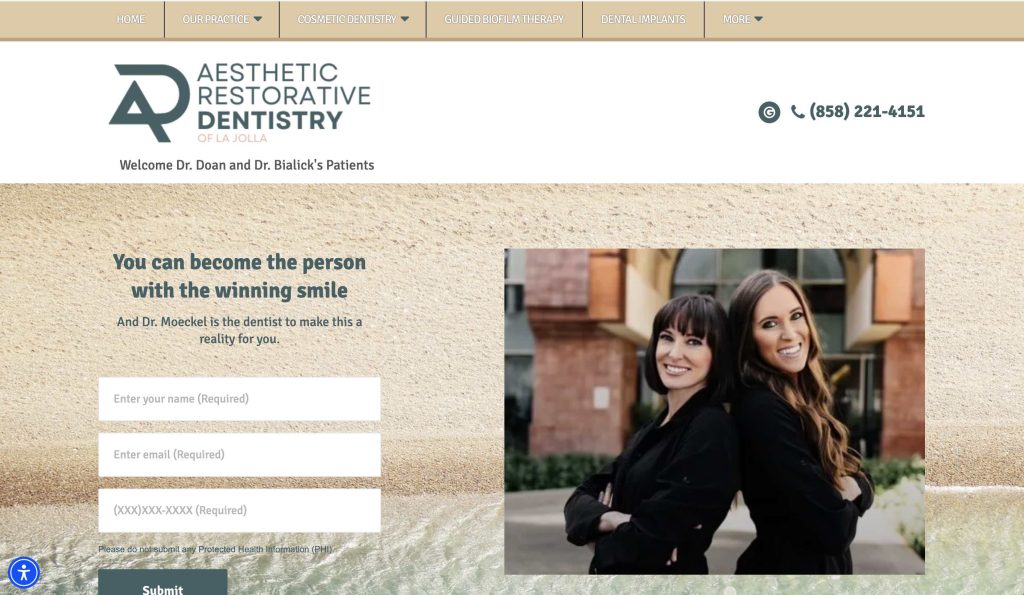1024x595 pixels.
Task: Focus the Enter email field
Action: click(240, 455)
